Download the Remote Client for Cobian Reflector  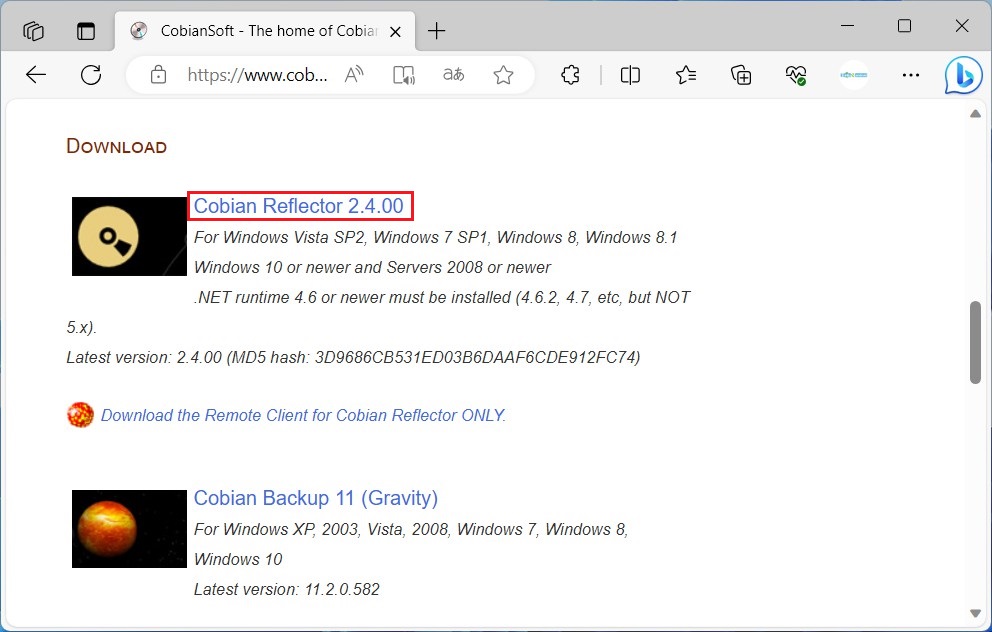point(304,415)
